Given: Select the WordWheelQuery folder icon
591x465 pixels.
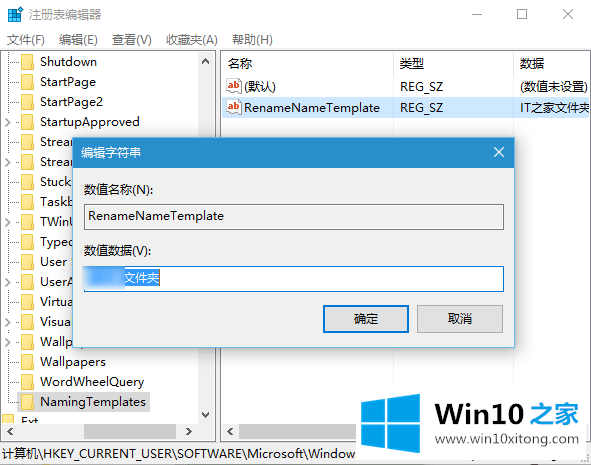Looking at the screenshot, I should point(28,382).
